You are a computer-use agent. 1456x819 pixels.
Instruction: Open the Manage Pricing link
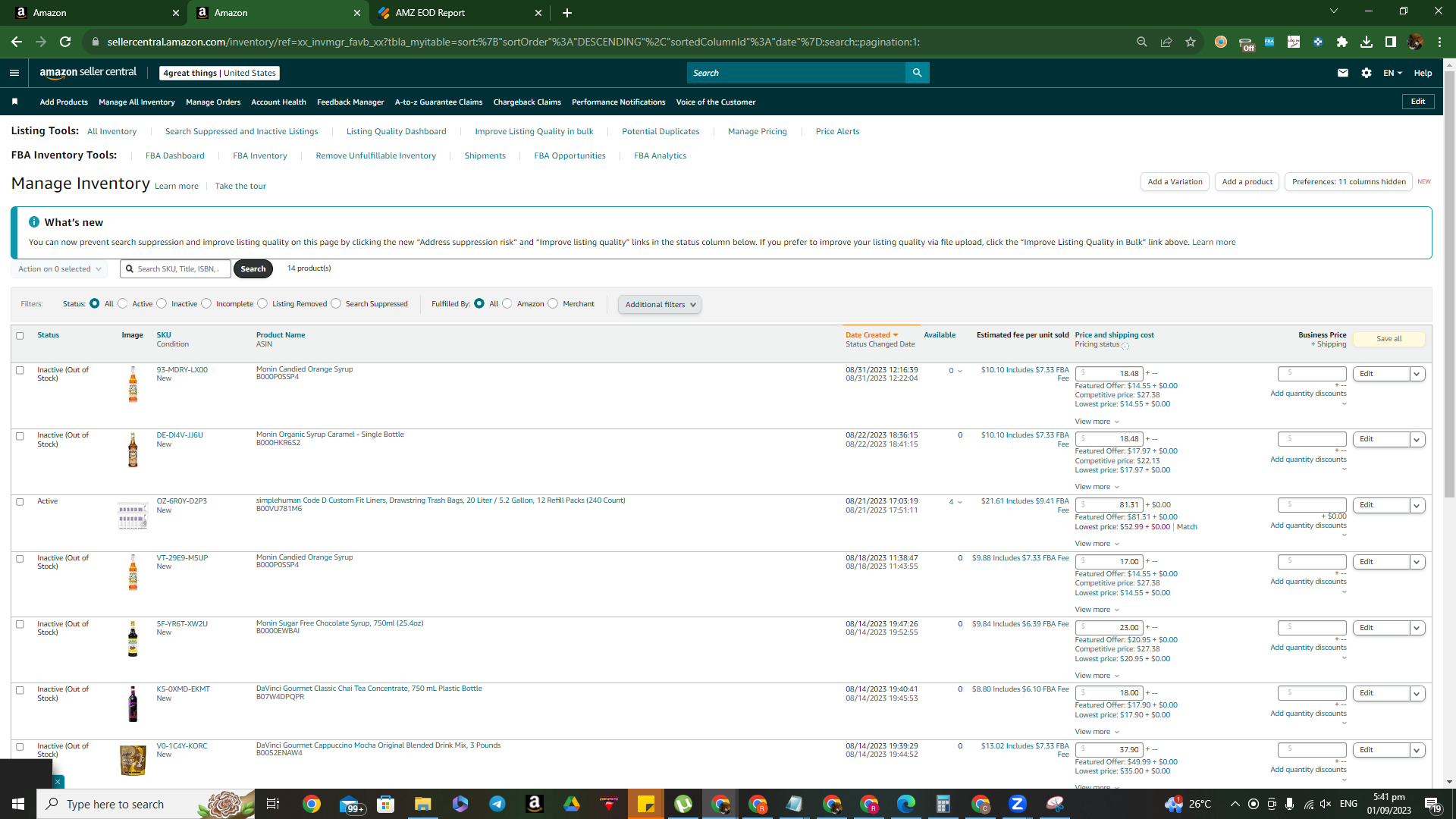(x=758, y=131)
